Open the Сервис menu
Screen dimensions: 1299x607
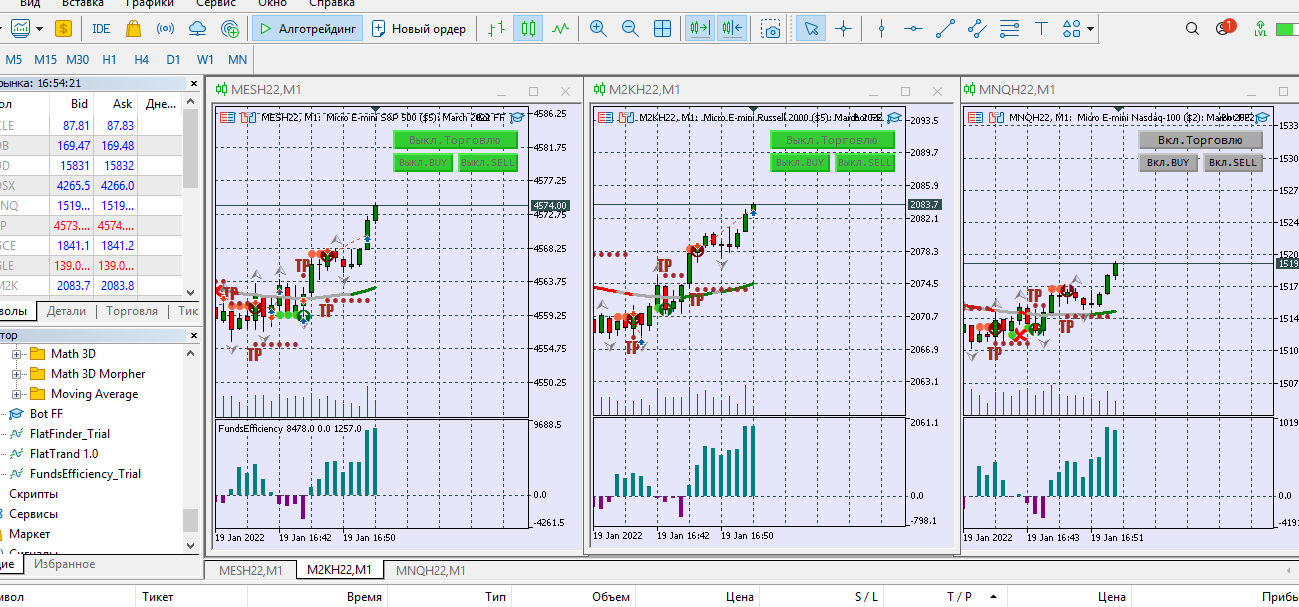(x=216, y=3)
